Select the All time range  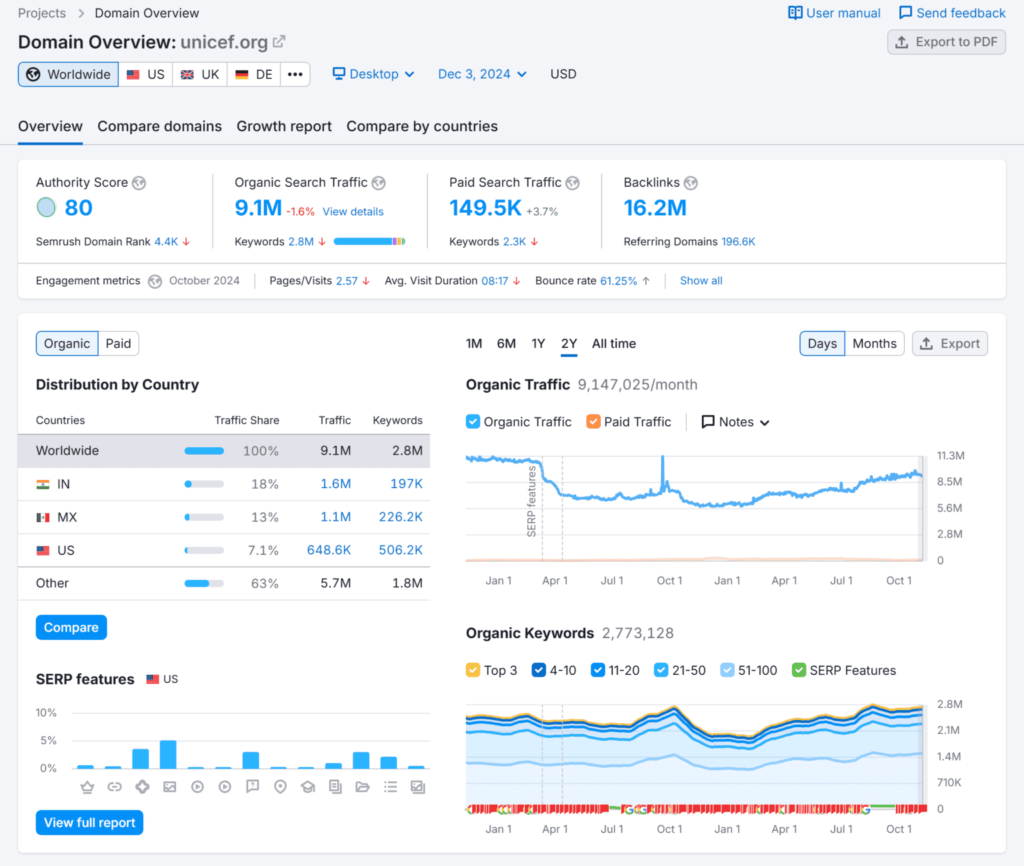(x=614, y=344)
